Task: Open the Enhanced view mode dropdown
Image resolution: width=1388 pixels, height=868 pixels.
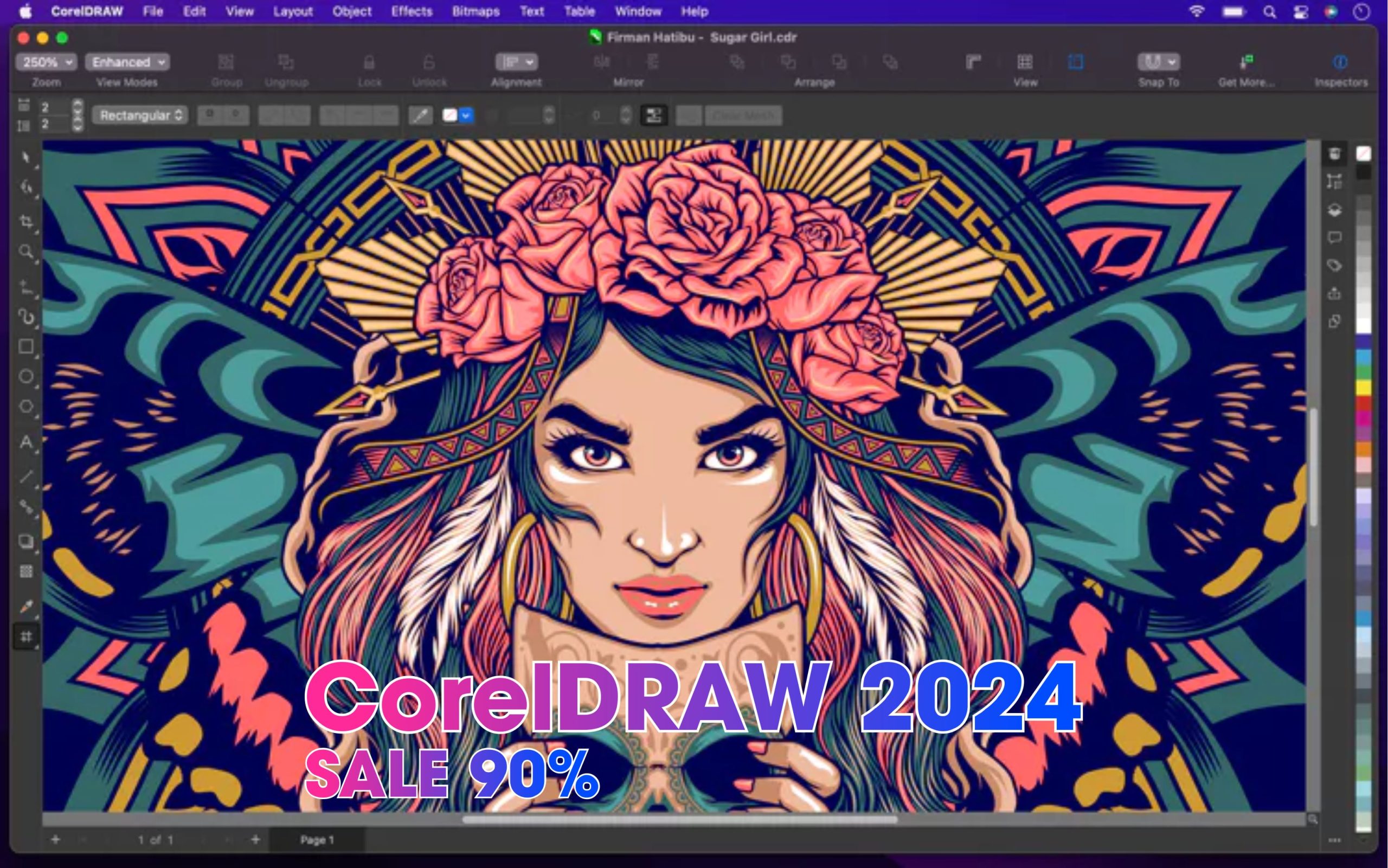Action: (127, 62)
